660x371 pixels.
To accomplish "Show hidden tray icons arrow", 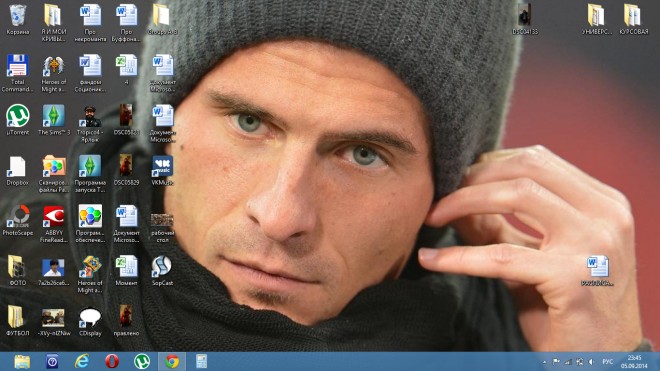I will pyautogui.click(x=544, y=362).
